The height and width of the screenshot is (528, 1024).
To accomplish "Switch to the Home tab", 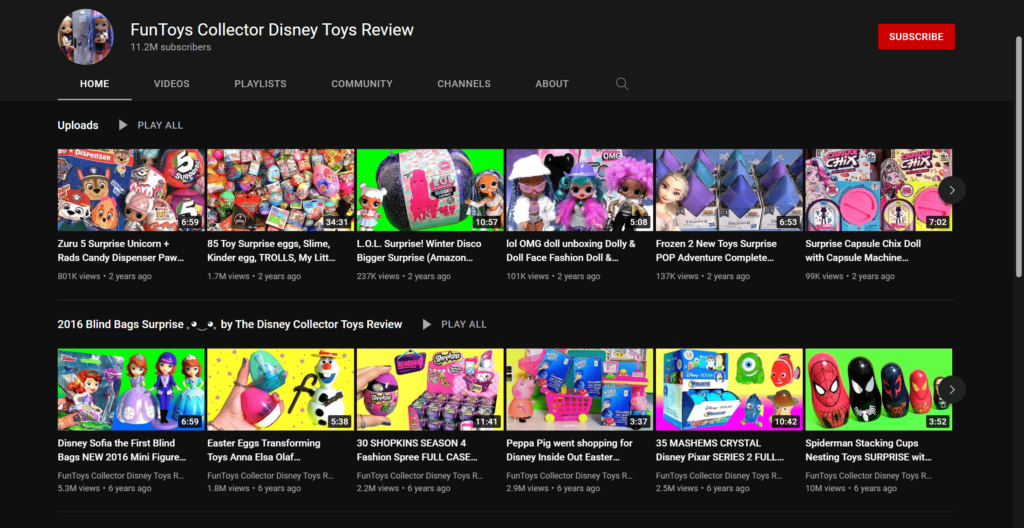I will (x=95, y=84).
